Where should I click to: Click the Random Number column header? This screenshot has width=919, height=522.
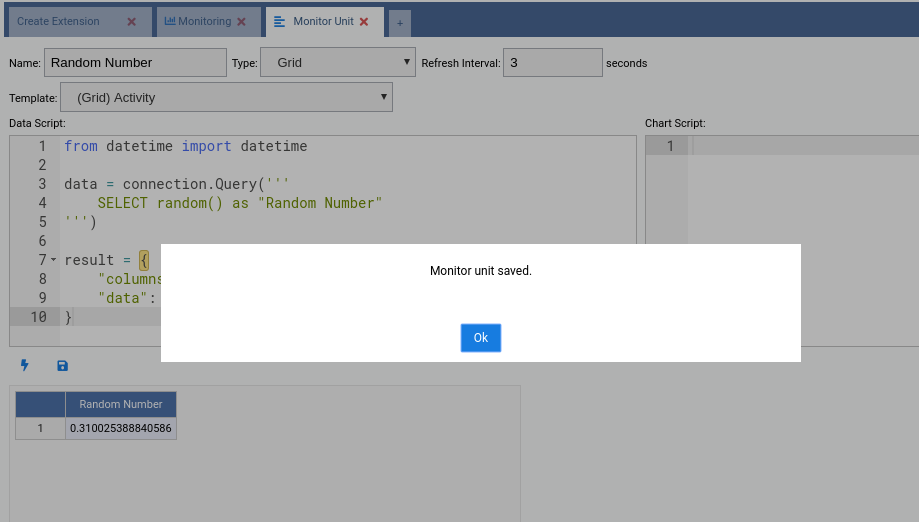point(121,404)
